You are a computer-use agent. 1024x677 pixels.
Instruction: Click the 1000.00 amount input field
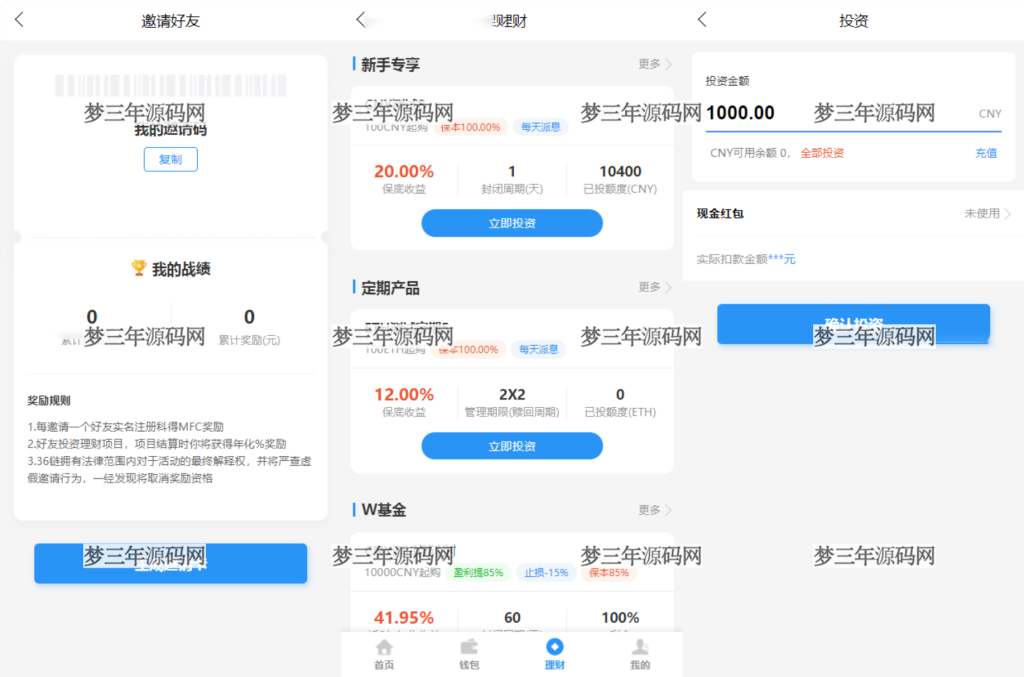coord(740,113)
